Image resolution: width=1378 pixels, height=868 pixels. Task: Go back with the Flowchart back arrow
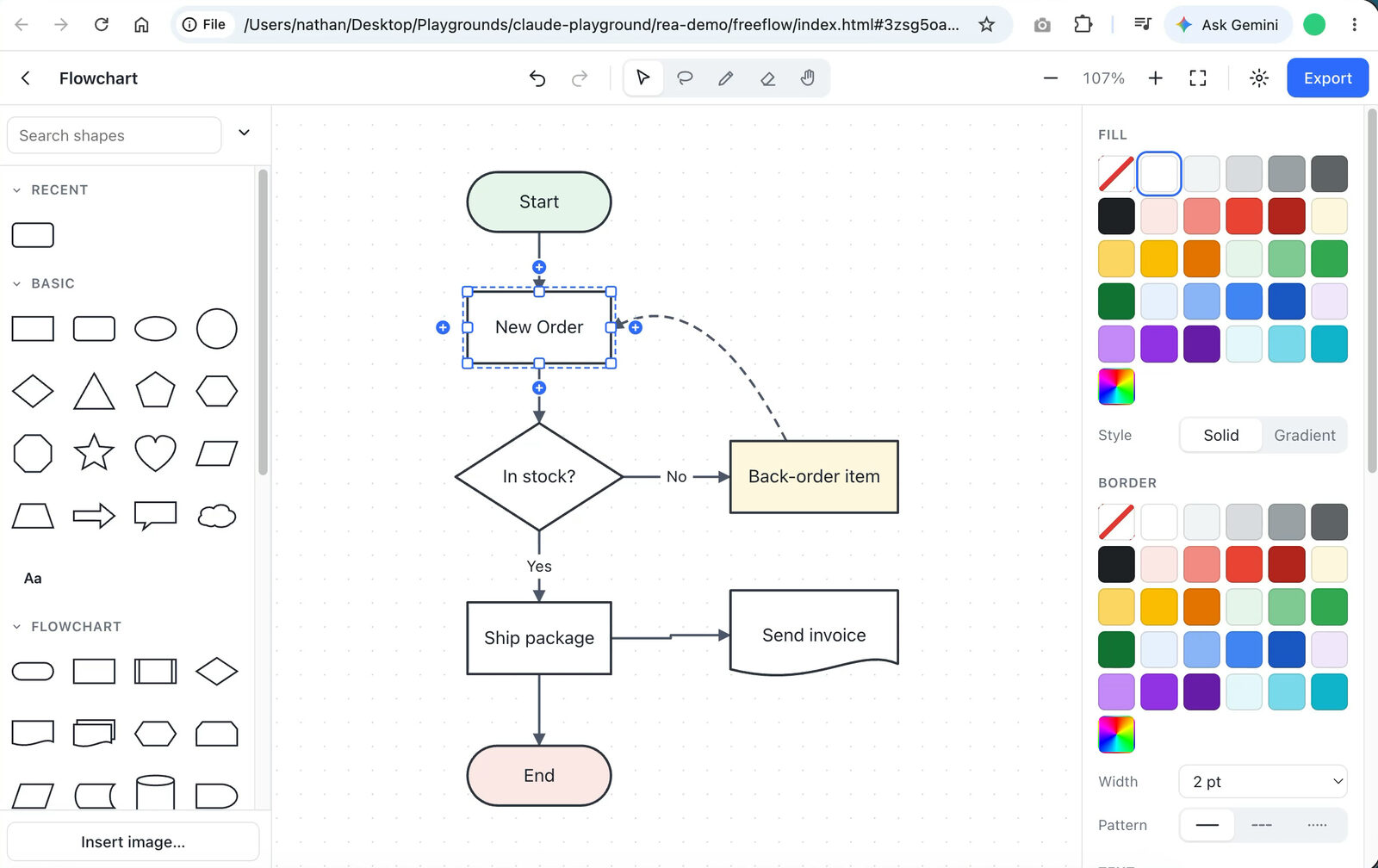pyautogui.click(x=26, y=78)
